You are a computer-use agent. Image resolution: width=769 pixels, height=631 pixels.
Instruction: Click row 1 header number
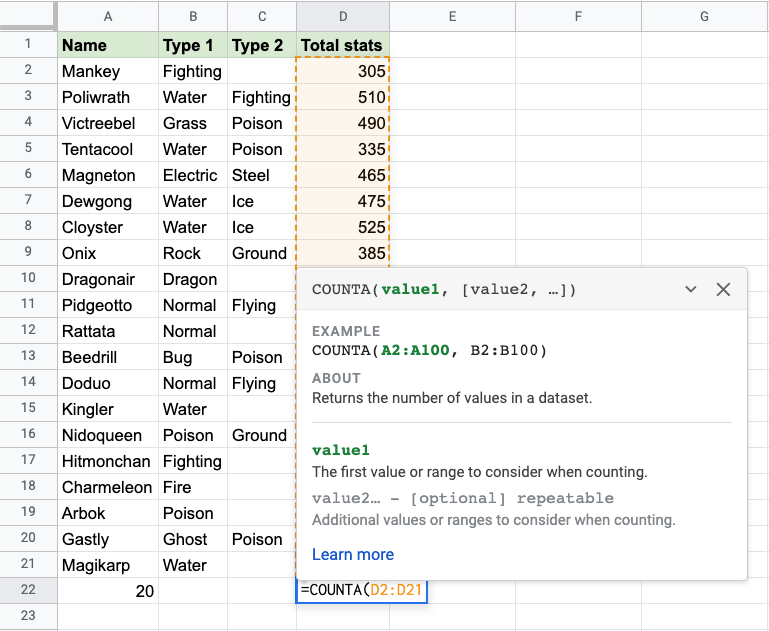[x=28, y=45]
